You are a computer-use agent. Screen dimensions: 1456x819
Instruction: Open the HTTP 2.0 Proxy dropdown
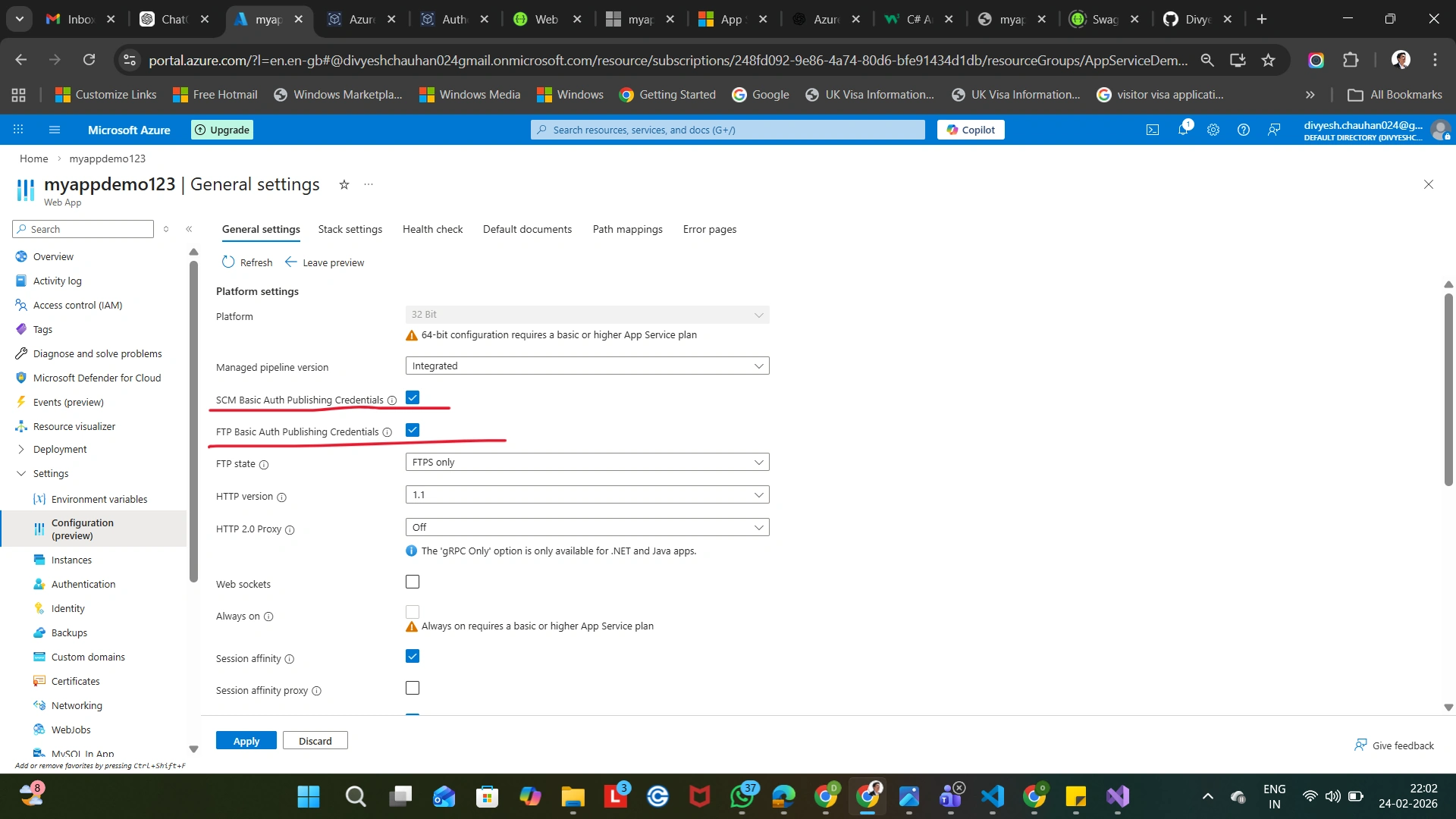point(588,527)
